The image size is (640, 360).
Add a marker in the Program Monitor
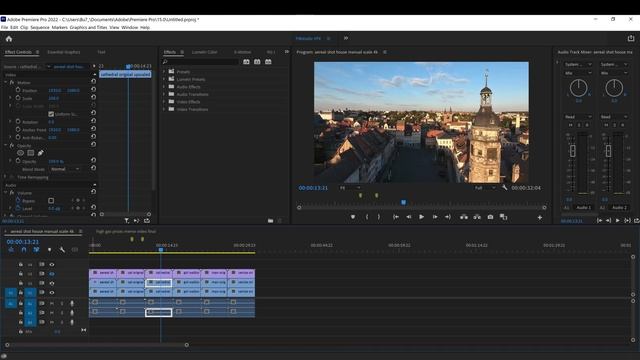pyautogui.click(x=353, y=217)
